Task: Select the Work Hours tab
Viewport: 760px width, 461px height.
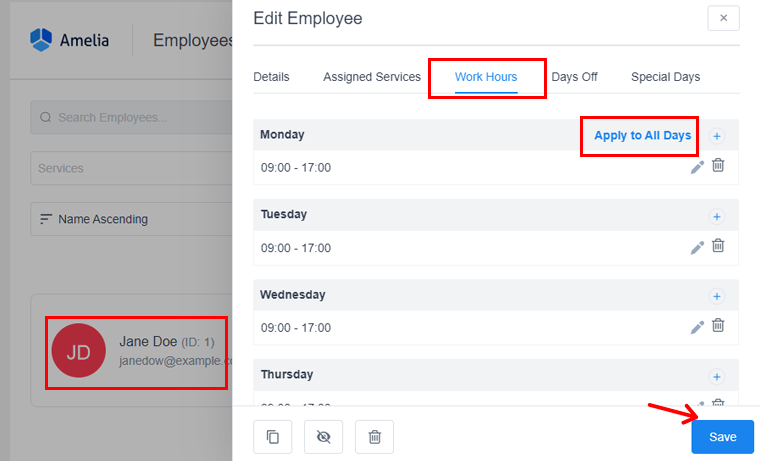Action: pos(486,77)
